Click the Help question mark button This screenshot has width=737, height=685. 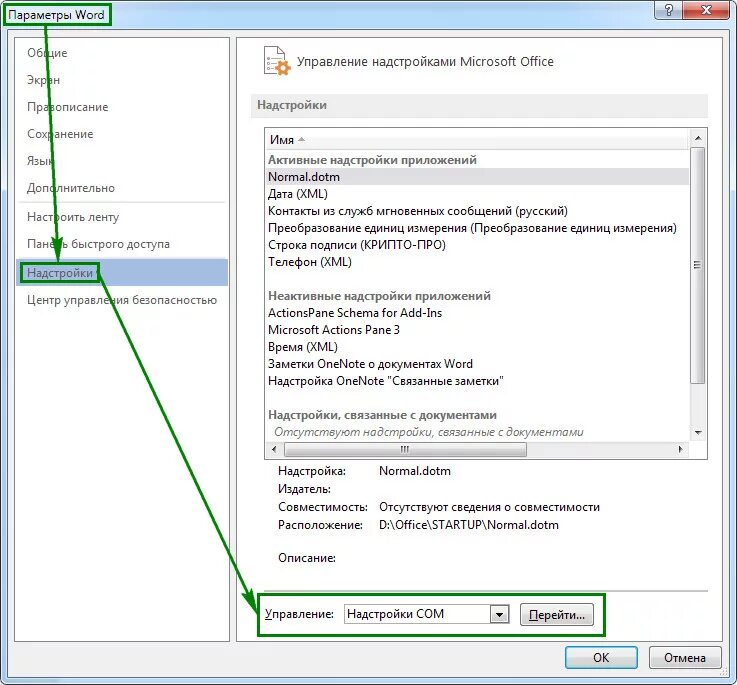point(669,10)
